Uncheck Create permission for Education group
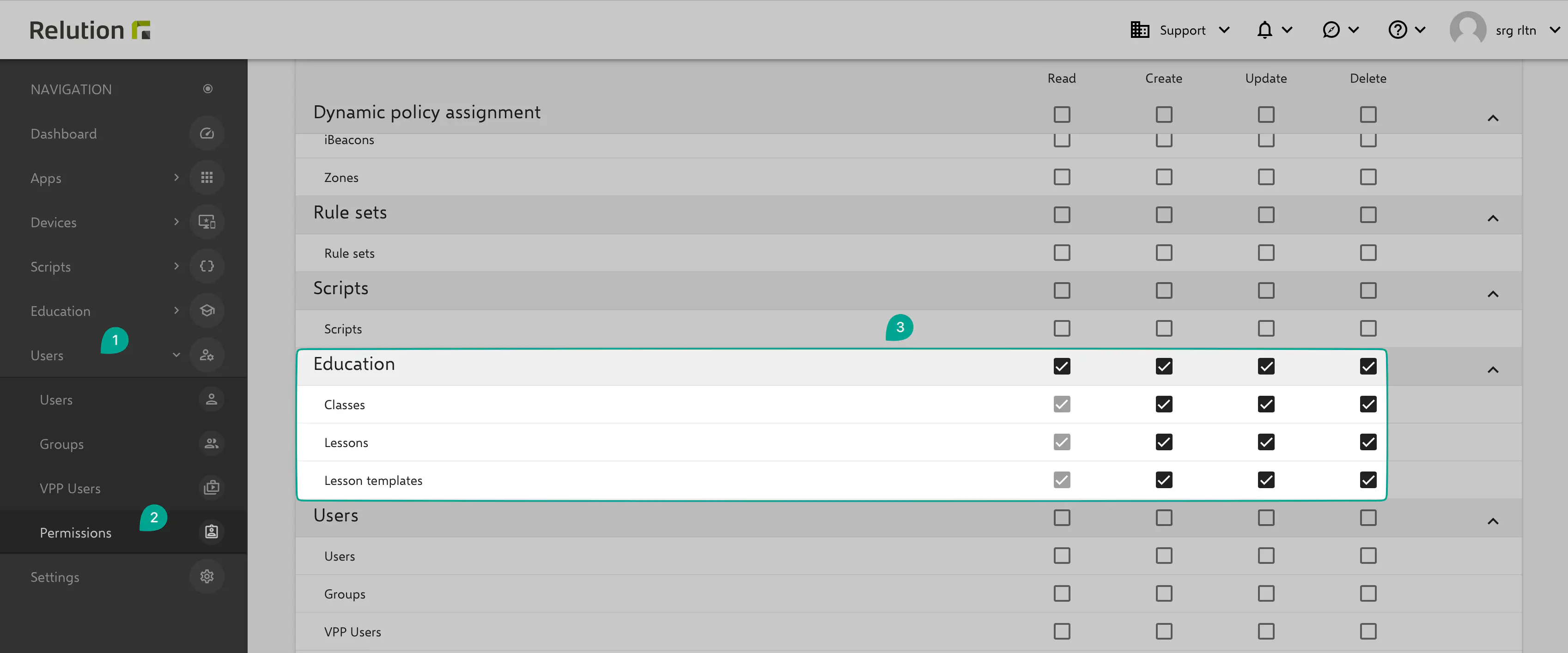Screen dimensions: 1568x653 (1163, 366)
